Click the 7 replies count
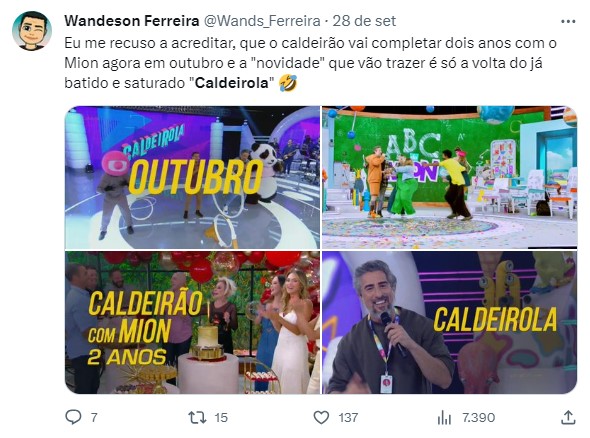Viewport: 590px width, 438px height. 94,417
